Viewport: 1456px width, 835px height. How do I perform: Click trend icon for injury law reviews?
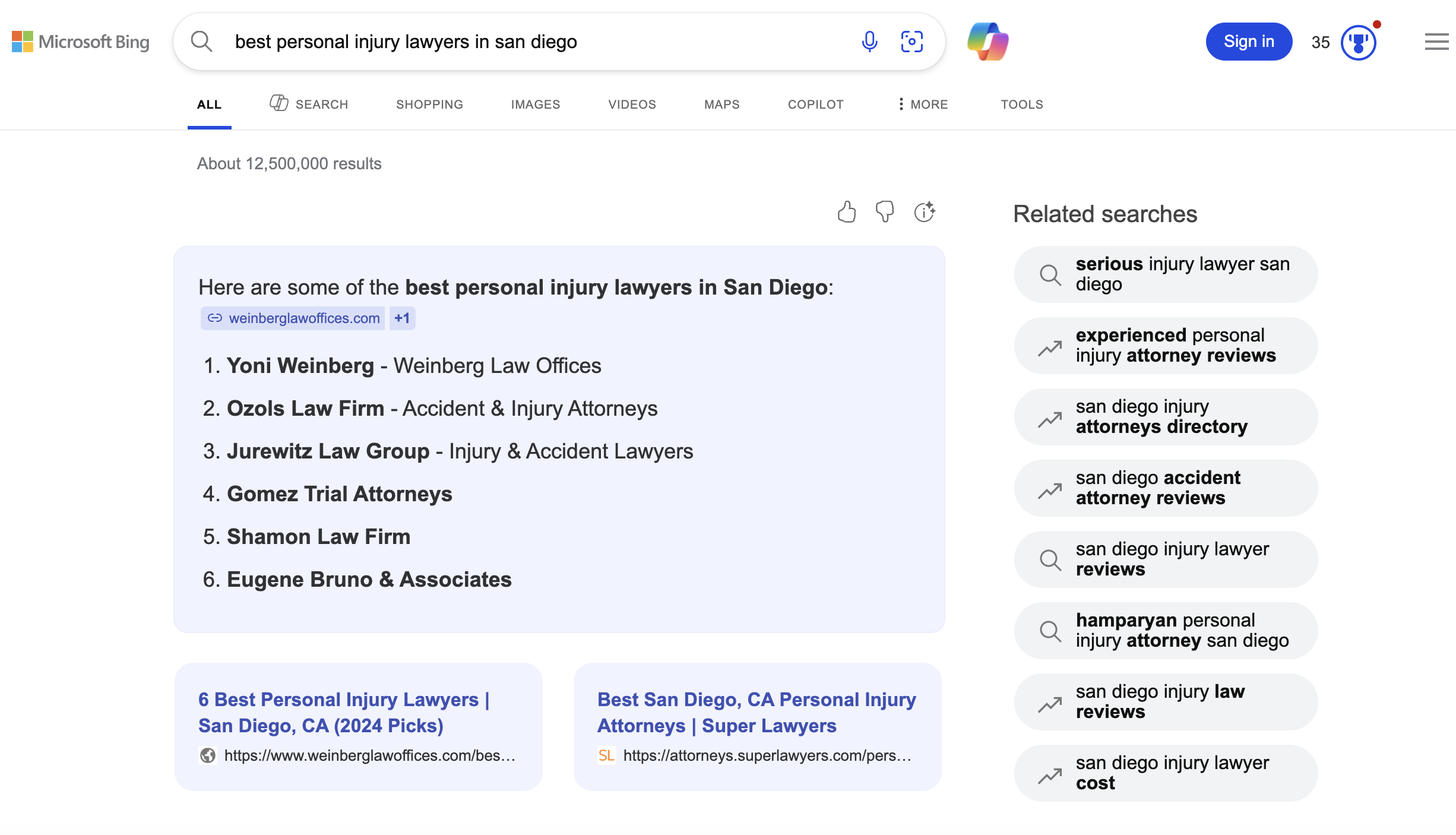1050,704
